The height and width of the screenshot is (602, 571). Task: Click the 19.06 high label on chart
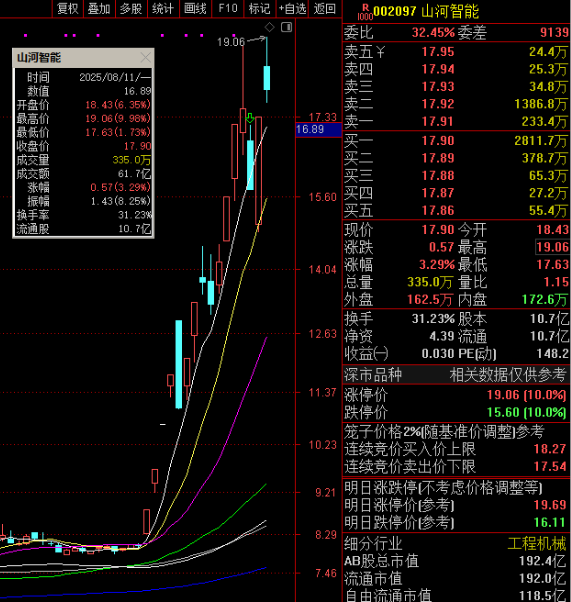231,42
